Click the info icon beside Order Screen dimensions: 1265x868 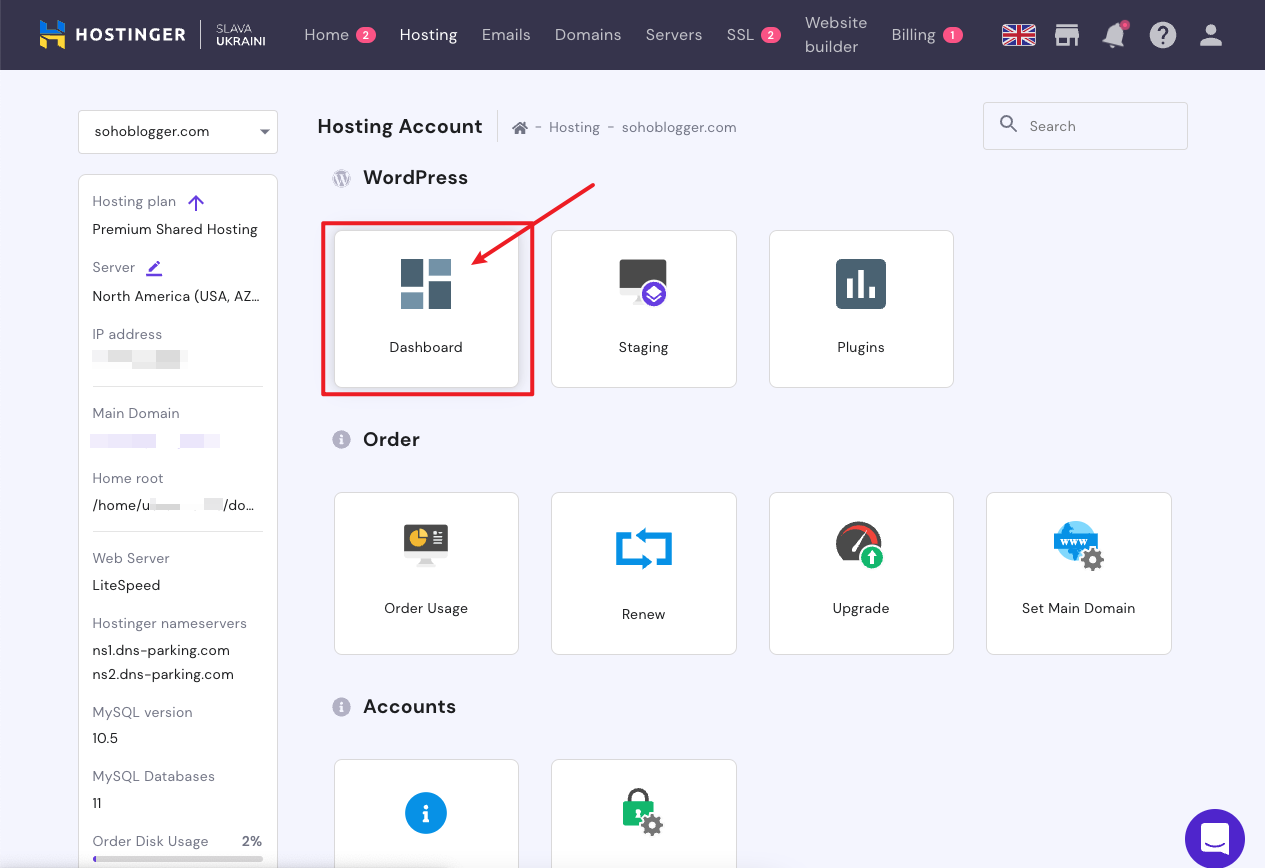point(342,440)
